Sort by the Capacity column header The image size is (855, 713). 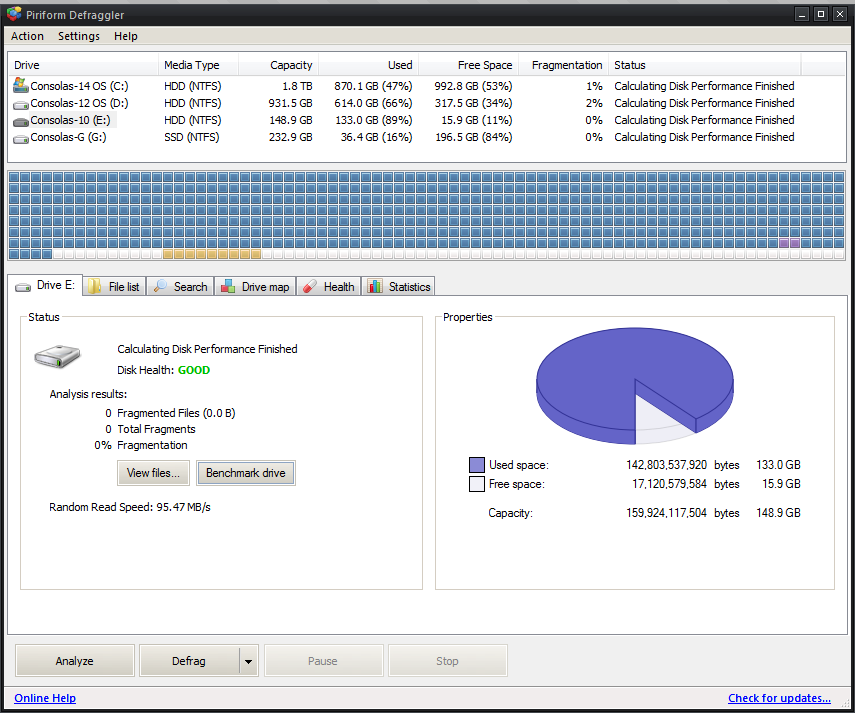point(278,65)
